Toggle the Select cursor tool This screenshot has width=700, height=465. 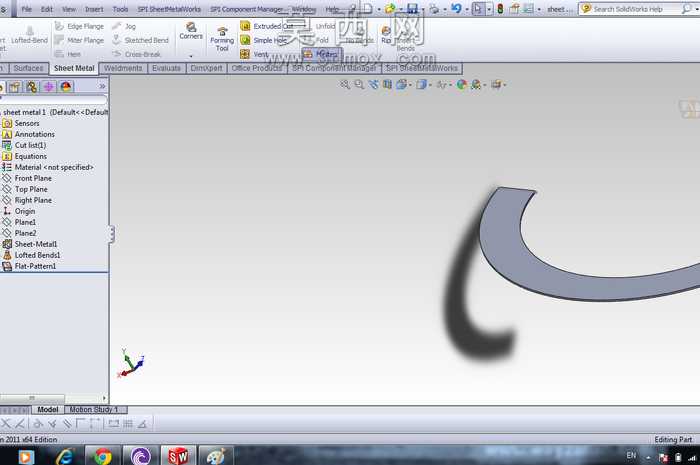[x=478, y=8]
